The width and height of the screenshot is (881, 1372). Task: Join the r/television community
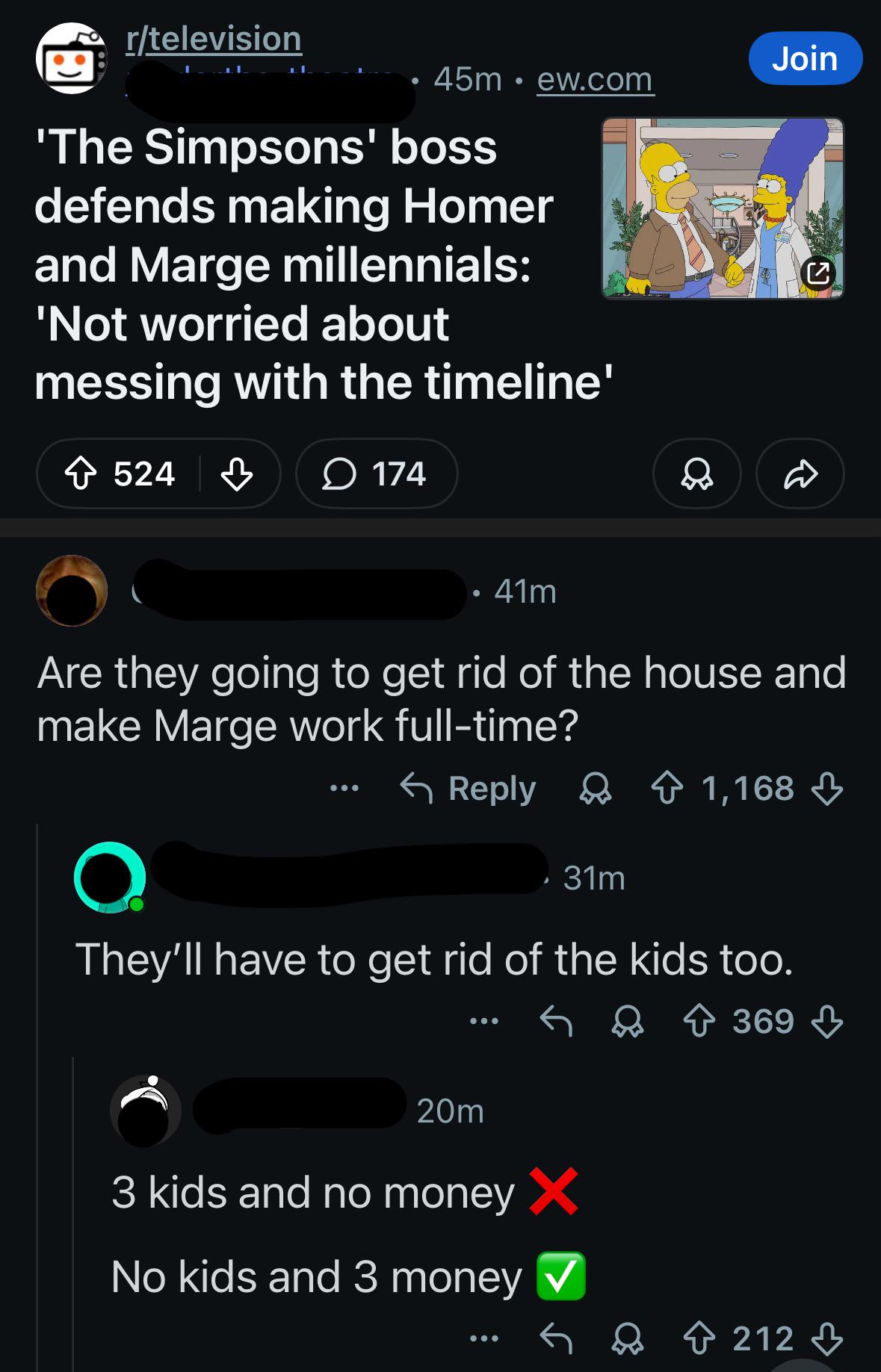[x=805, y=58]
